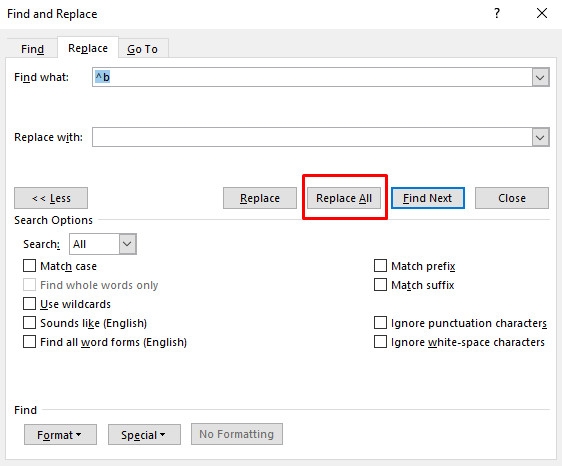Viewport: 562px width, 466px height.
Task: Expand the Find what history dropdown
Action: click(540, 77)
